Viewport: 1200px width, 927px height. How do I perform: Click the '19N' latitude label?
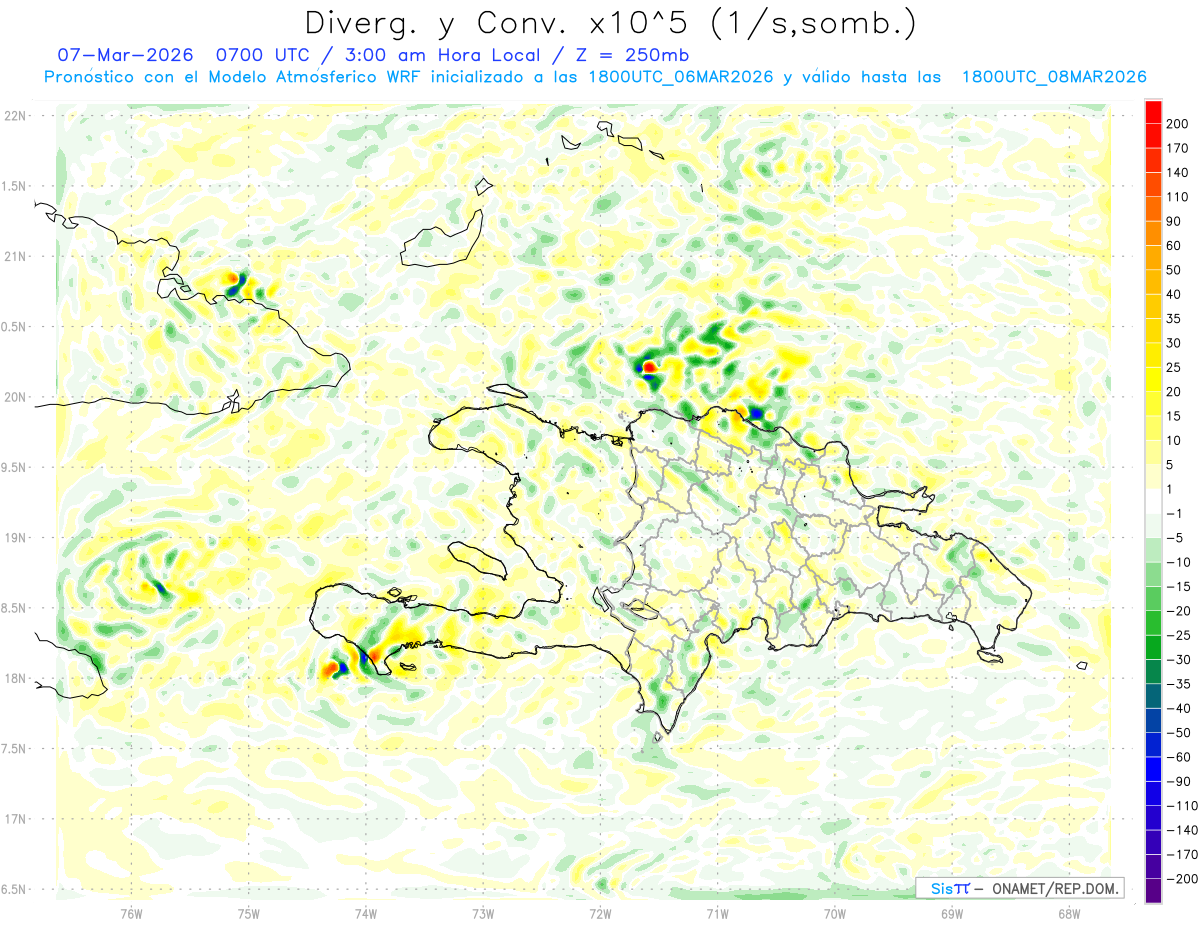tap(14, 538)
